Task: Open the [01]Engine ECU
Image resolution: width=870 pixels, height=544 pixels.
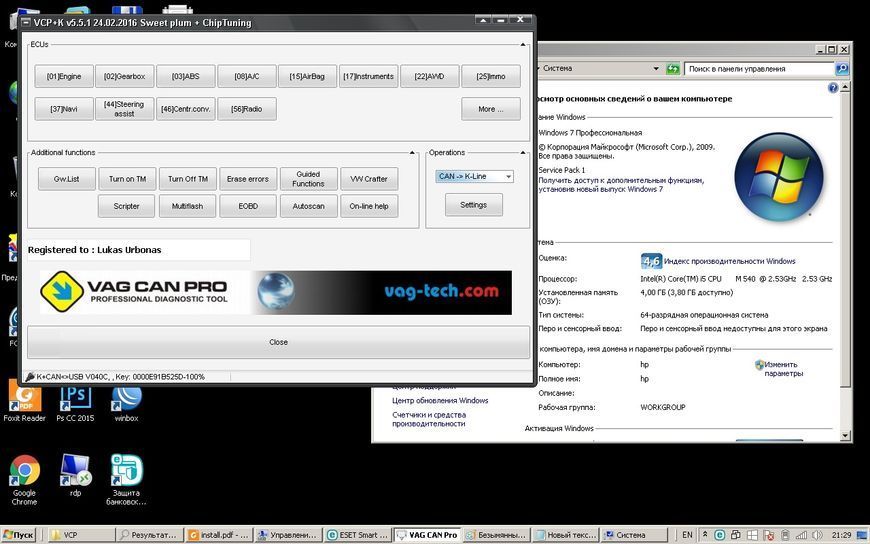Action: (64, 77)
